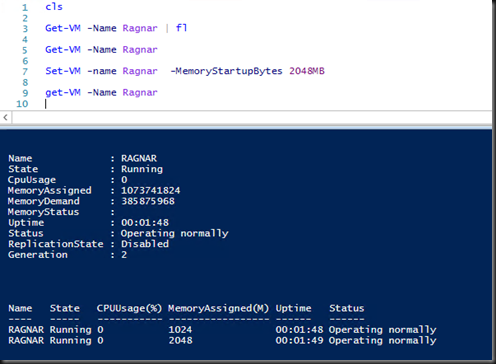Click MemoryDemand value 385875968 in output
The image size is (496, 364).
click(x=148, y=201)
